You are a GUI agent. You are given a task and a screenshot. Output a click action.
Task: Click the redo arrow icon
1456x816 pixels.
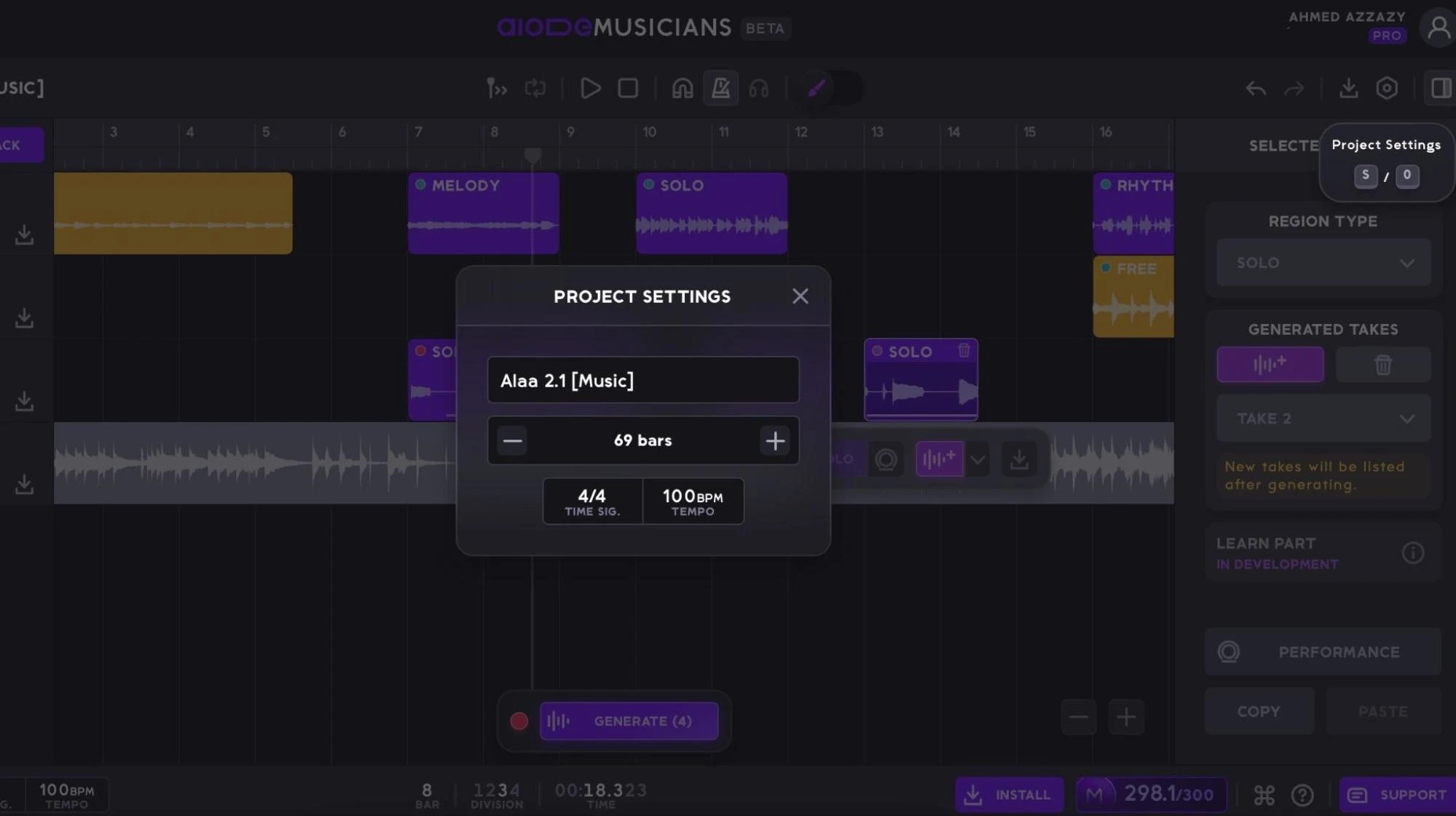click(x=1294, y=89)
